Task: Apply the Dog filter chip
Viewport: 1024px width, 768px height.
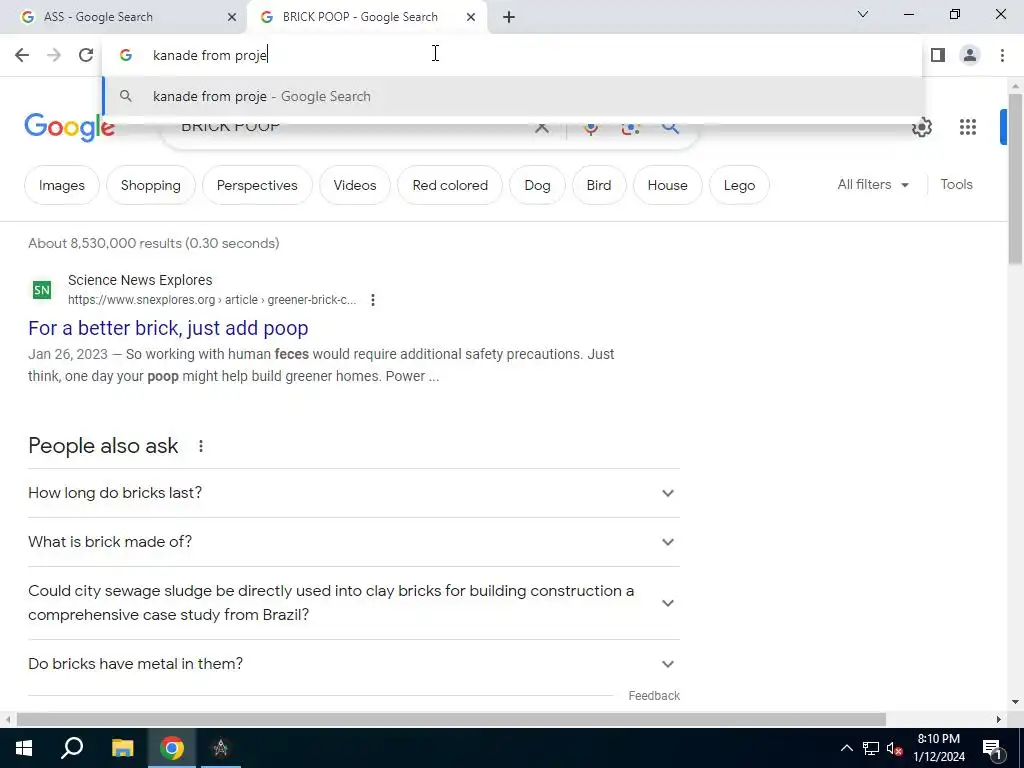Action: (537, 185)
